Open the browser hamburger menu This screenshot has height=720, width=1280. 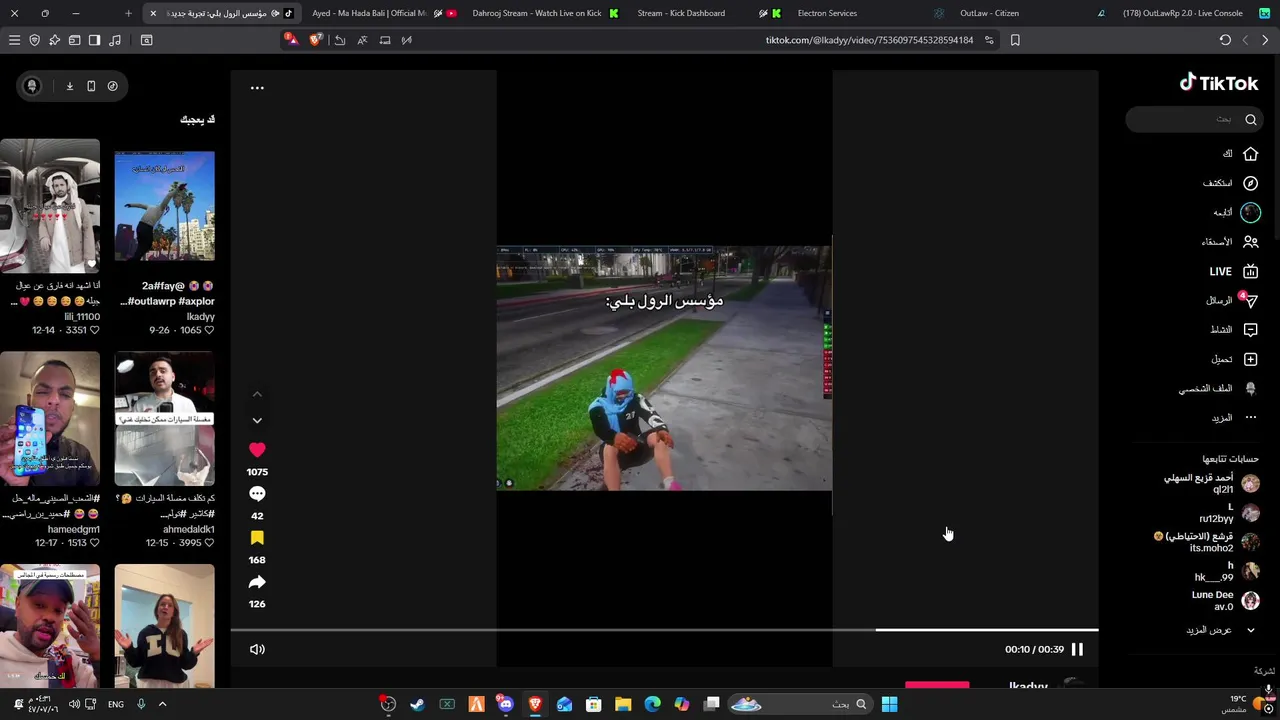(x=14, y=40)
